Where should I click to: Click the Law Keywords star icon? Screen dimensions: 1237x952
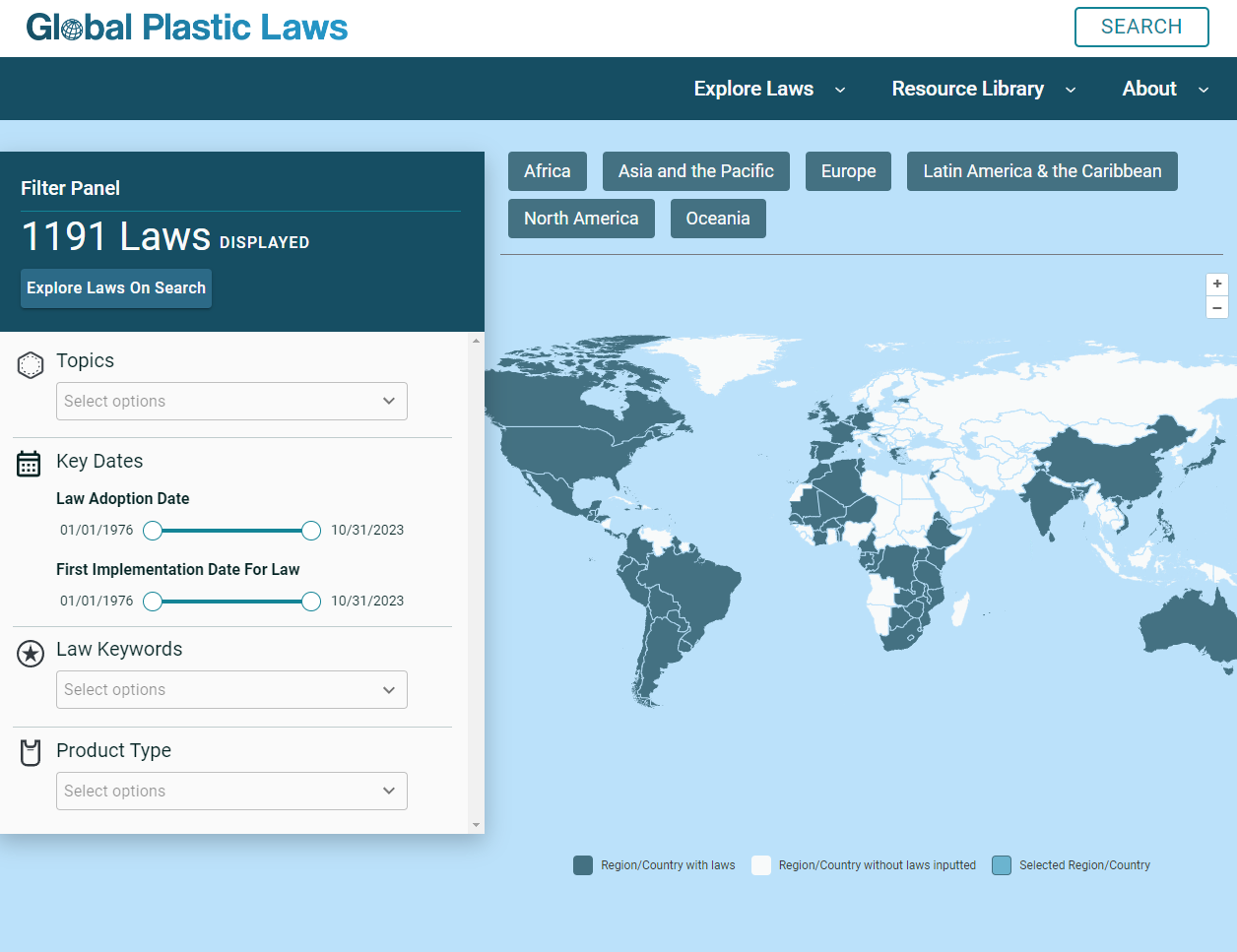click(x=31, y=654)
